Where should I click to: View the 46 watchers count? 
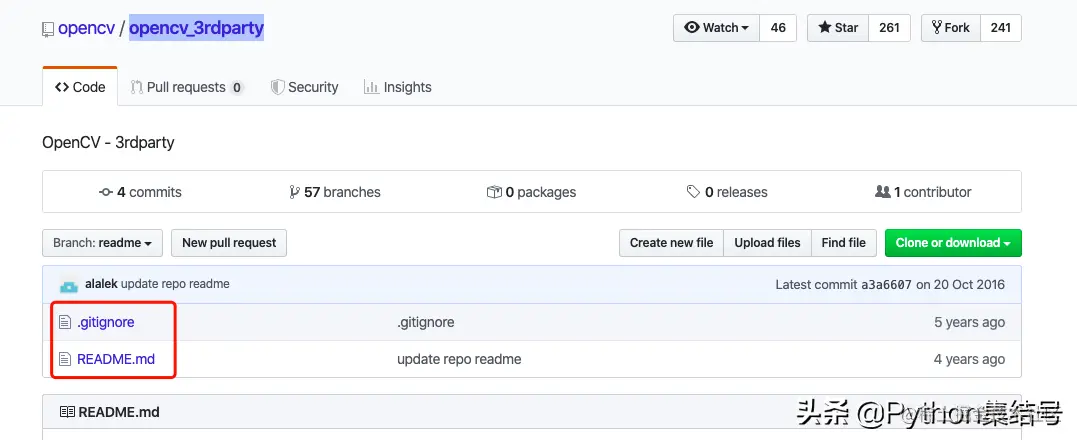tap(778, 27)
